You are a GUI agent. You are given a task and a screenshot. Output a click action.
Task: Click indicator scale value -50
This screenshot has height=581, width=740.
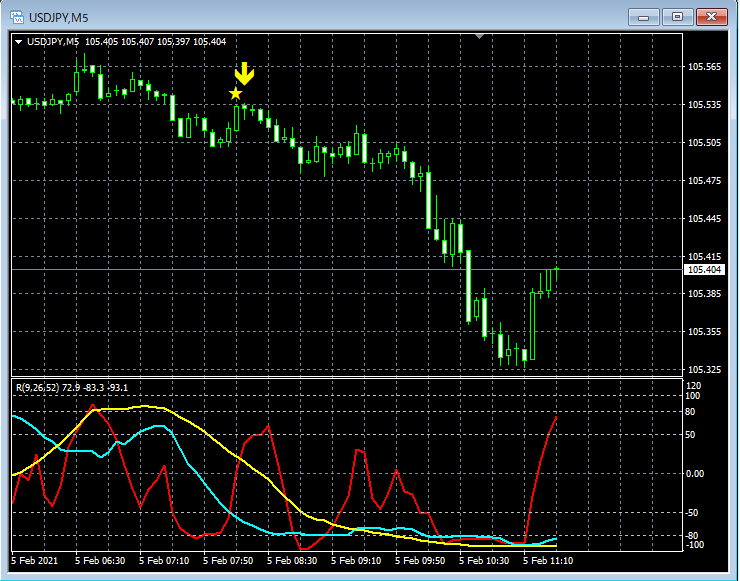(690, 513)
